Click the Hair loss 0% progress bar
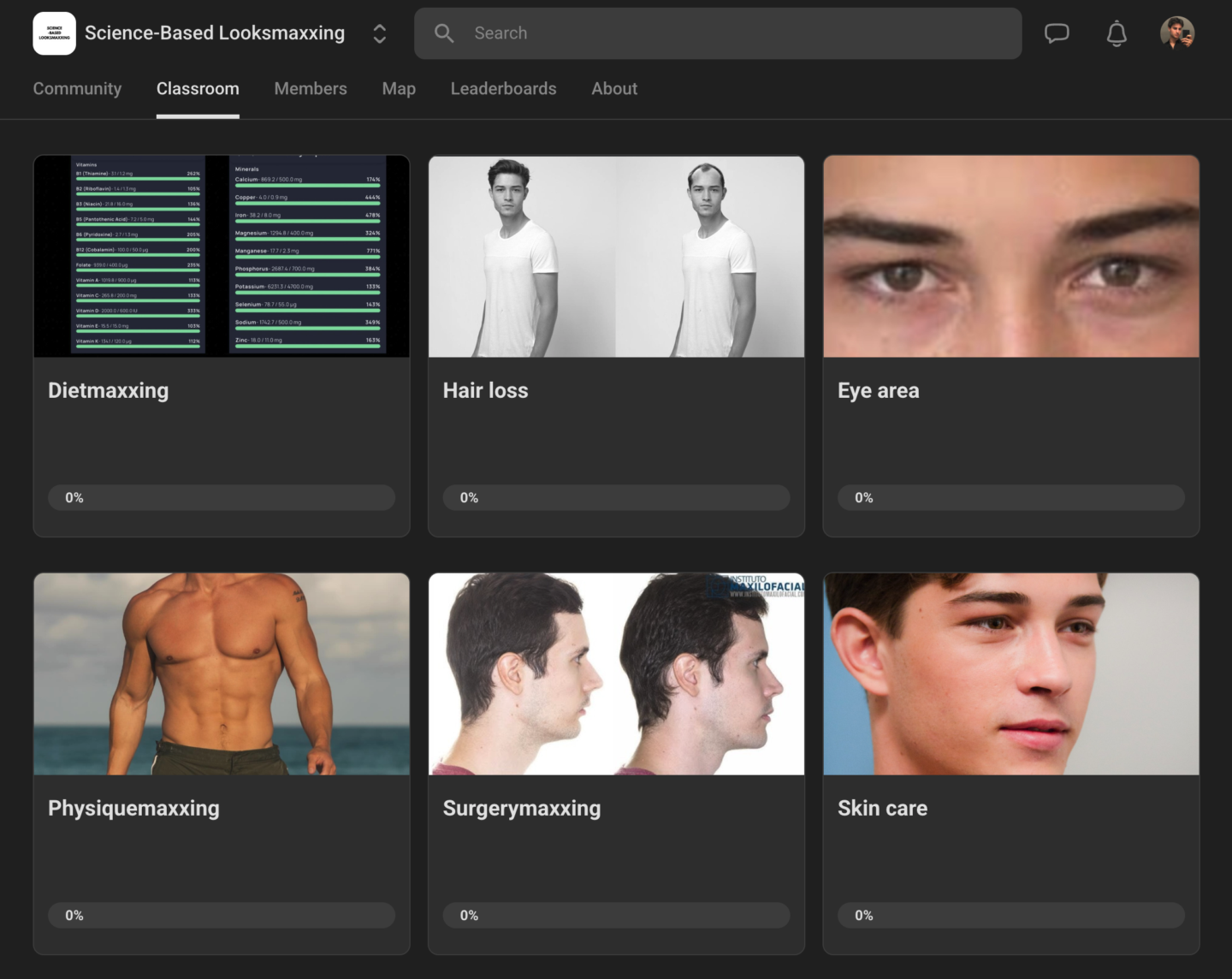 click(616, 498)
